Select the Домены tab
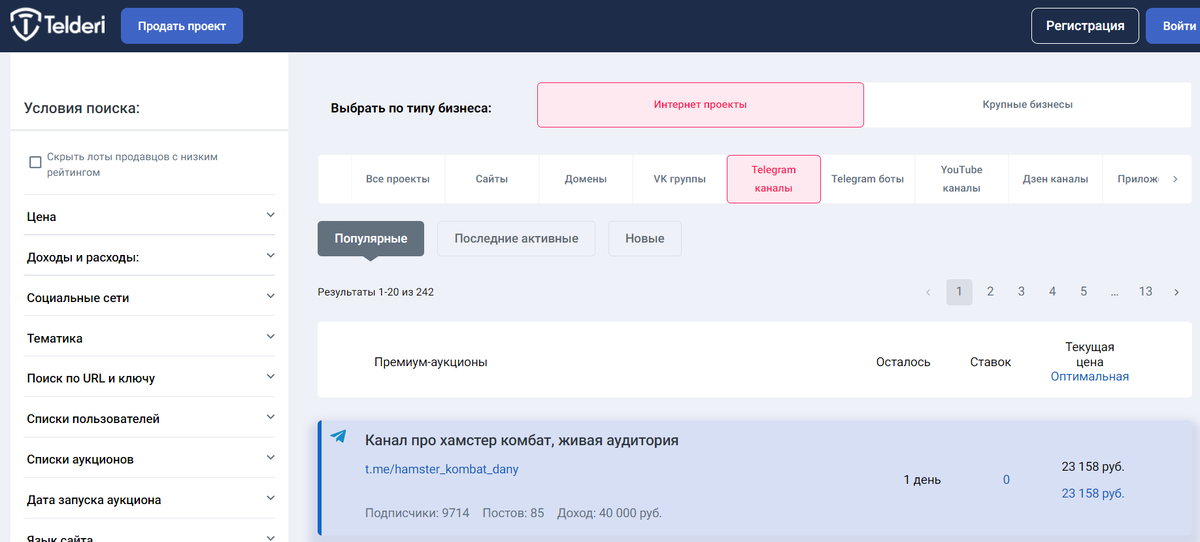 pos(585,179)
